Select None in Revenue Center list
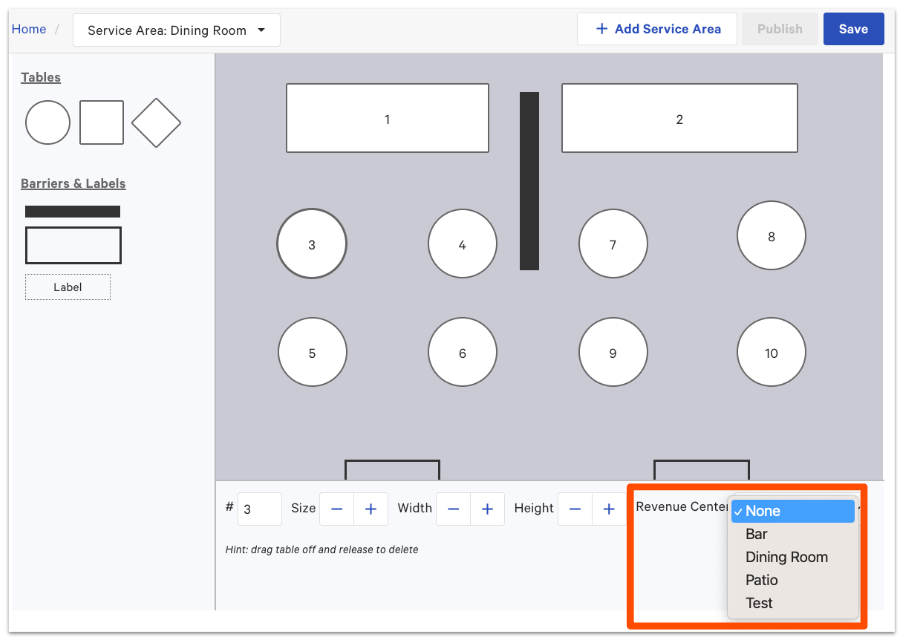The height and width of the screenshot is (641, 902). 793,511
